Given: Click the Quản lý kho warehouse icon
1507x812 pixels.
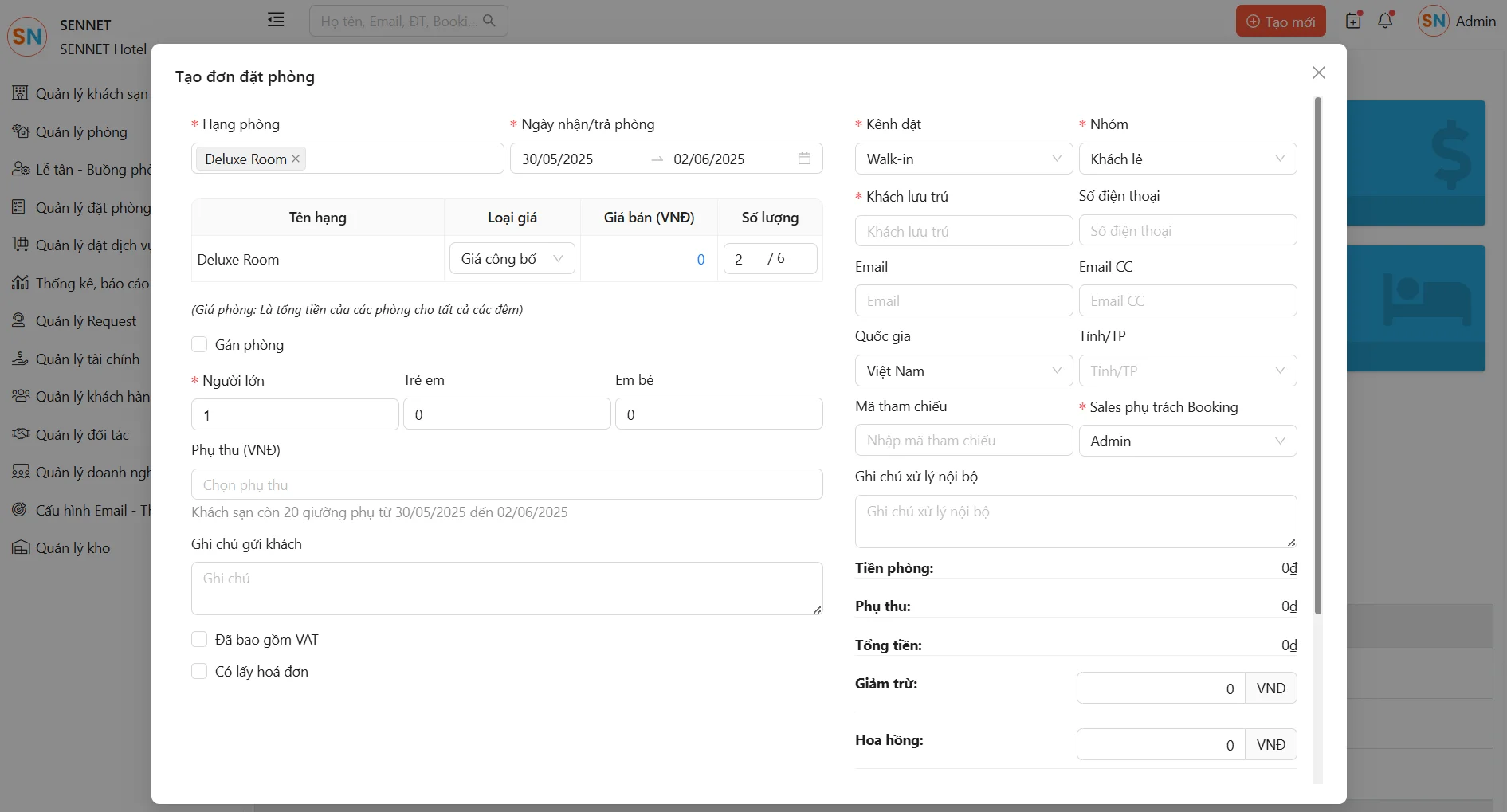Looking at the screenshot, I should click(20, 547).
